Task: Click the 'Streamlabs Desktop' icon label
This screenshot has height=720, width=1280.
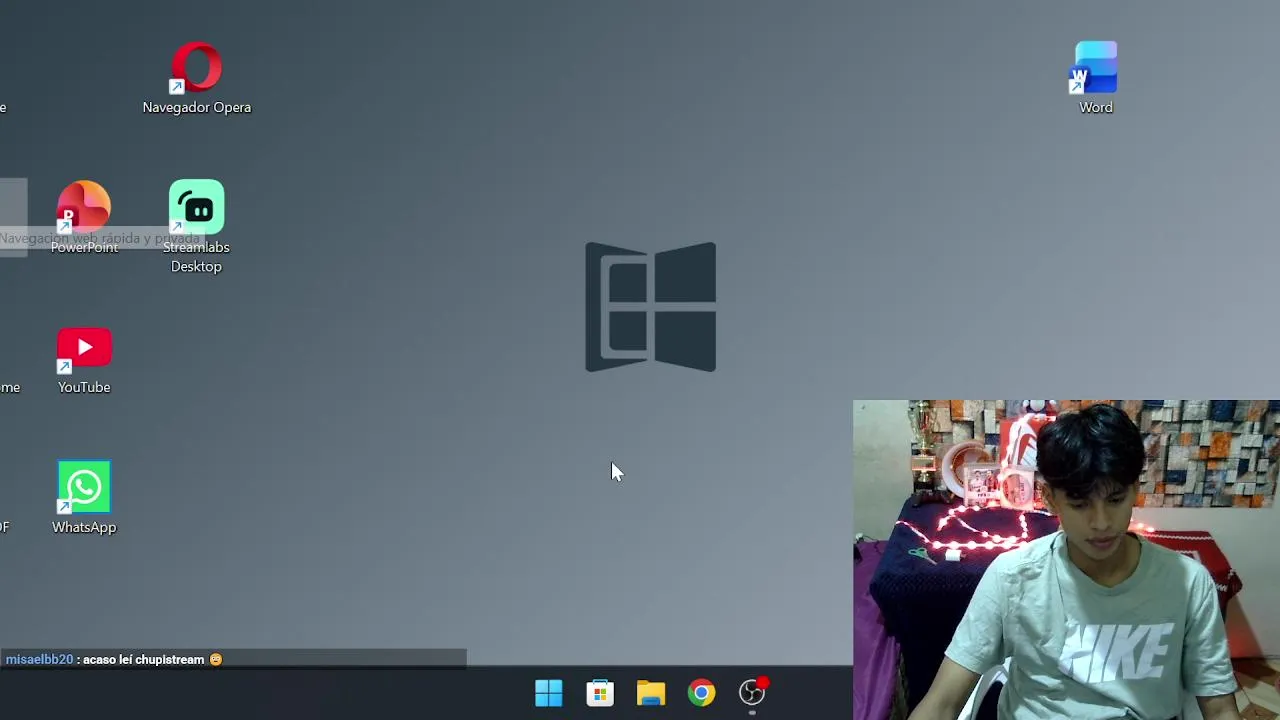Action: pos(196,257)
